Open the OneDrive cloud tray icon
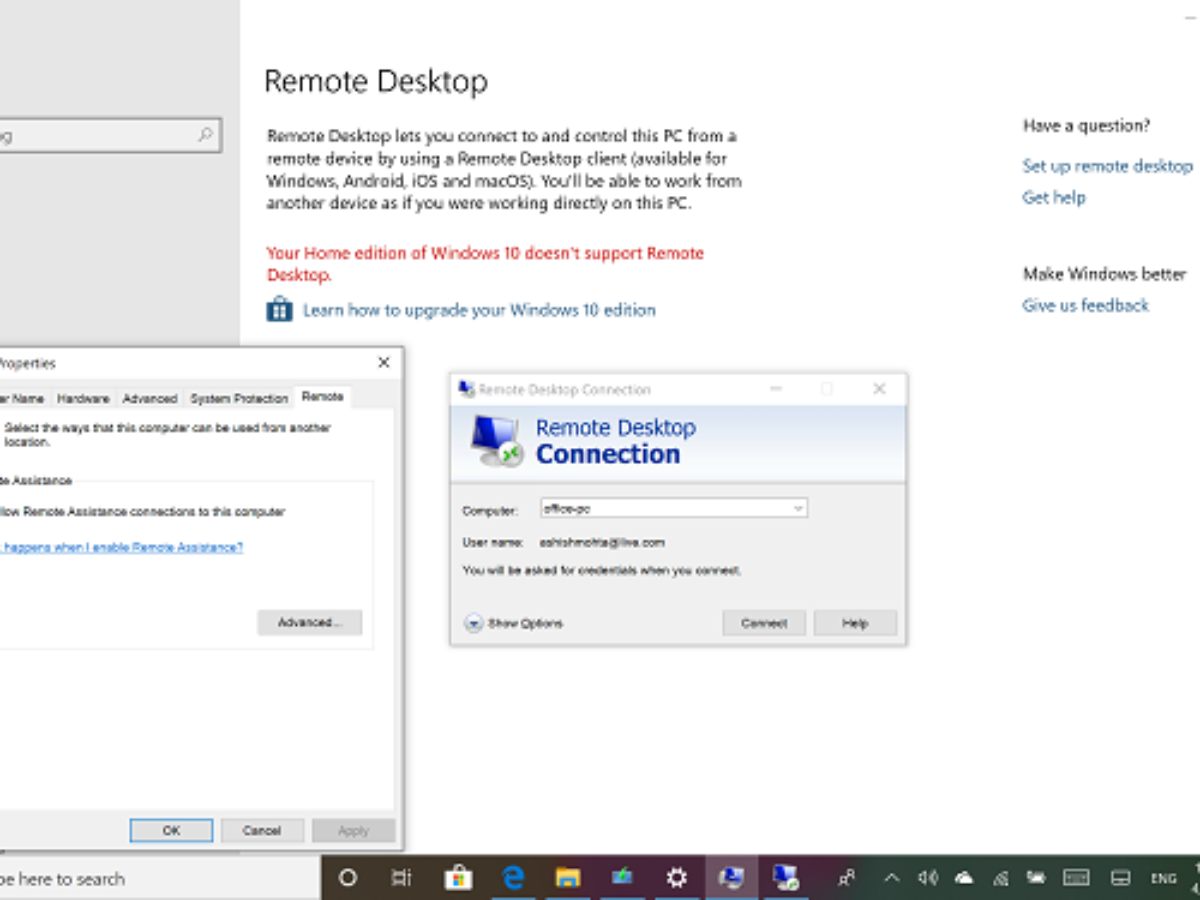The image size is (1200, 900). pos(964,878)
